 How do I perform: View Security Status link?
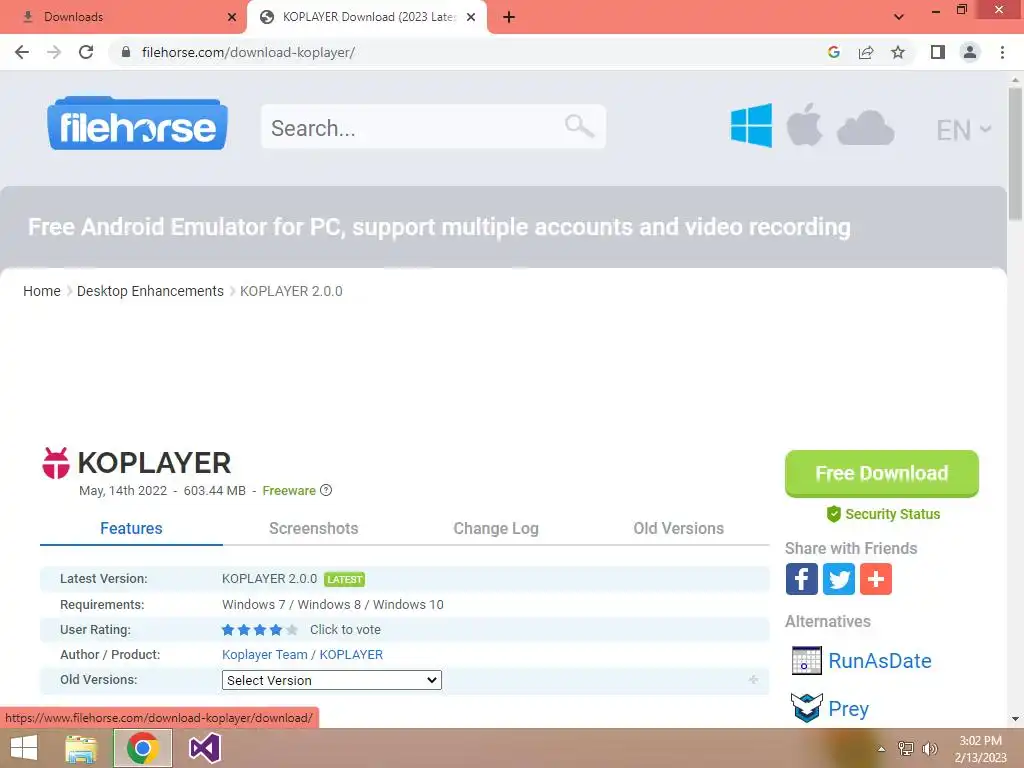883,514
